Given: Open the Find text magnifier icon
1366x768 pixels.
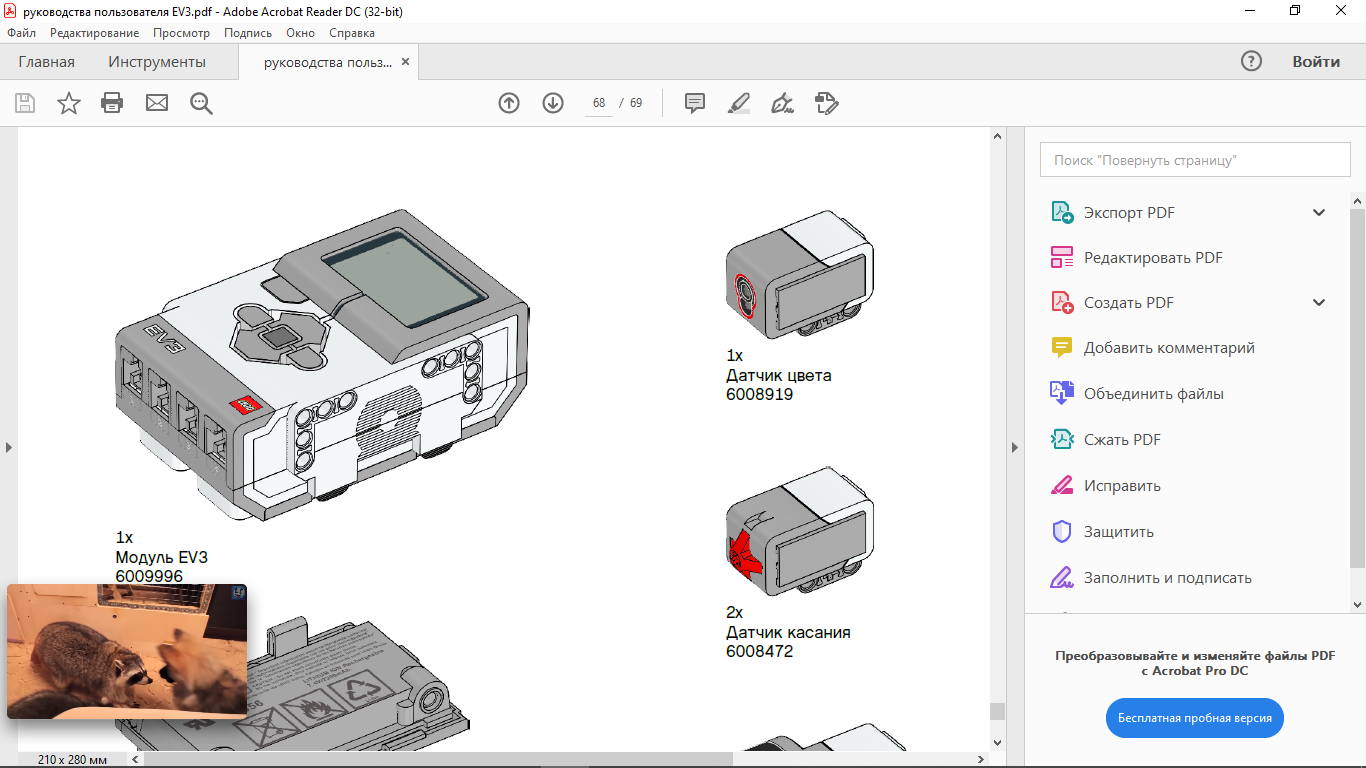Looking at the screenshot, I should pos(202,103).
